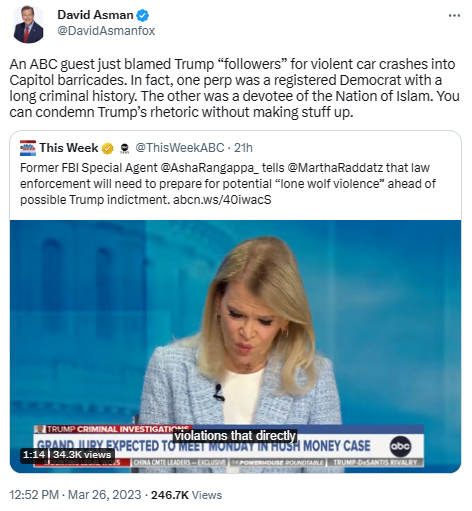Open the David Asman display name
Viewport: 472px width, 511px height.
tap(95, 15)
